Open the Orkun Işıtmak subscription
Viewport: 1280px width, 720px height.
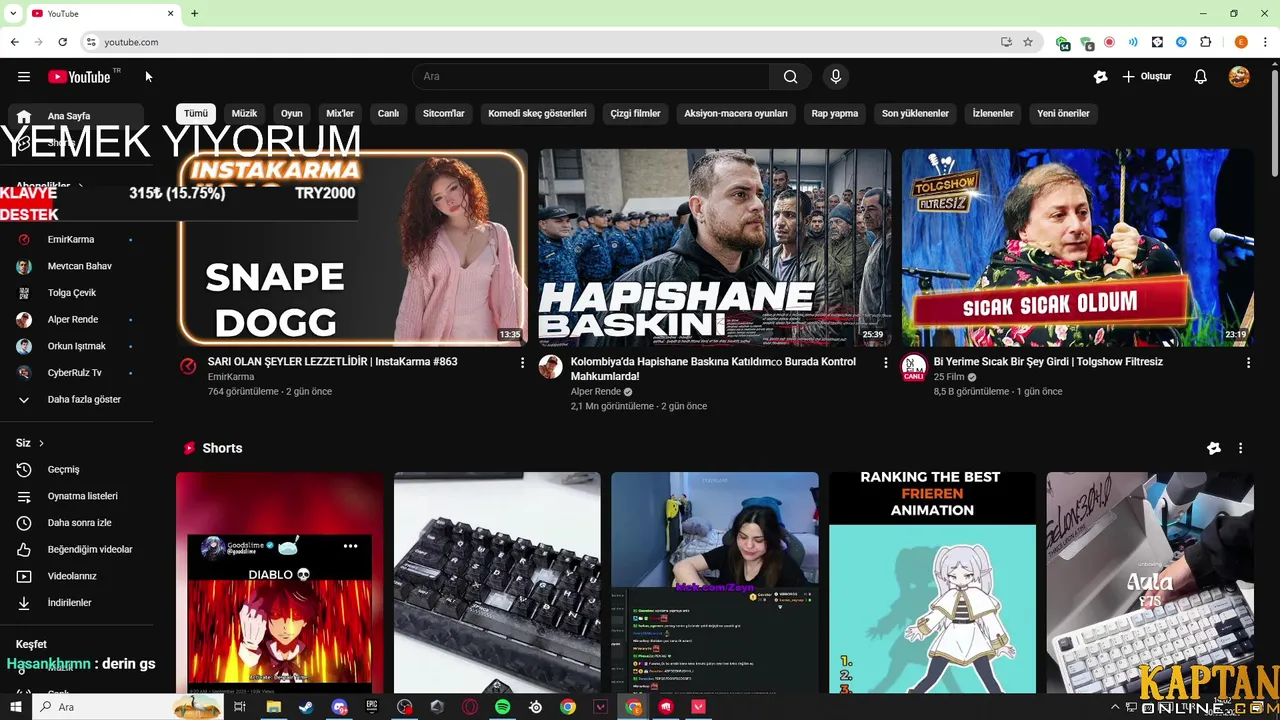tap(78, 346)
